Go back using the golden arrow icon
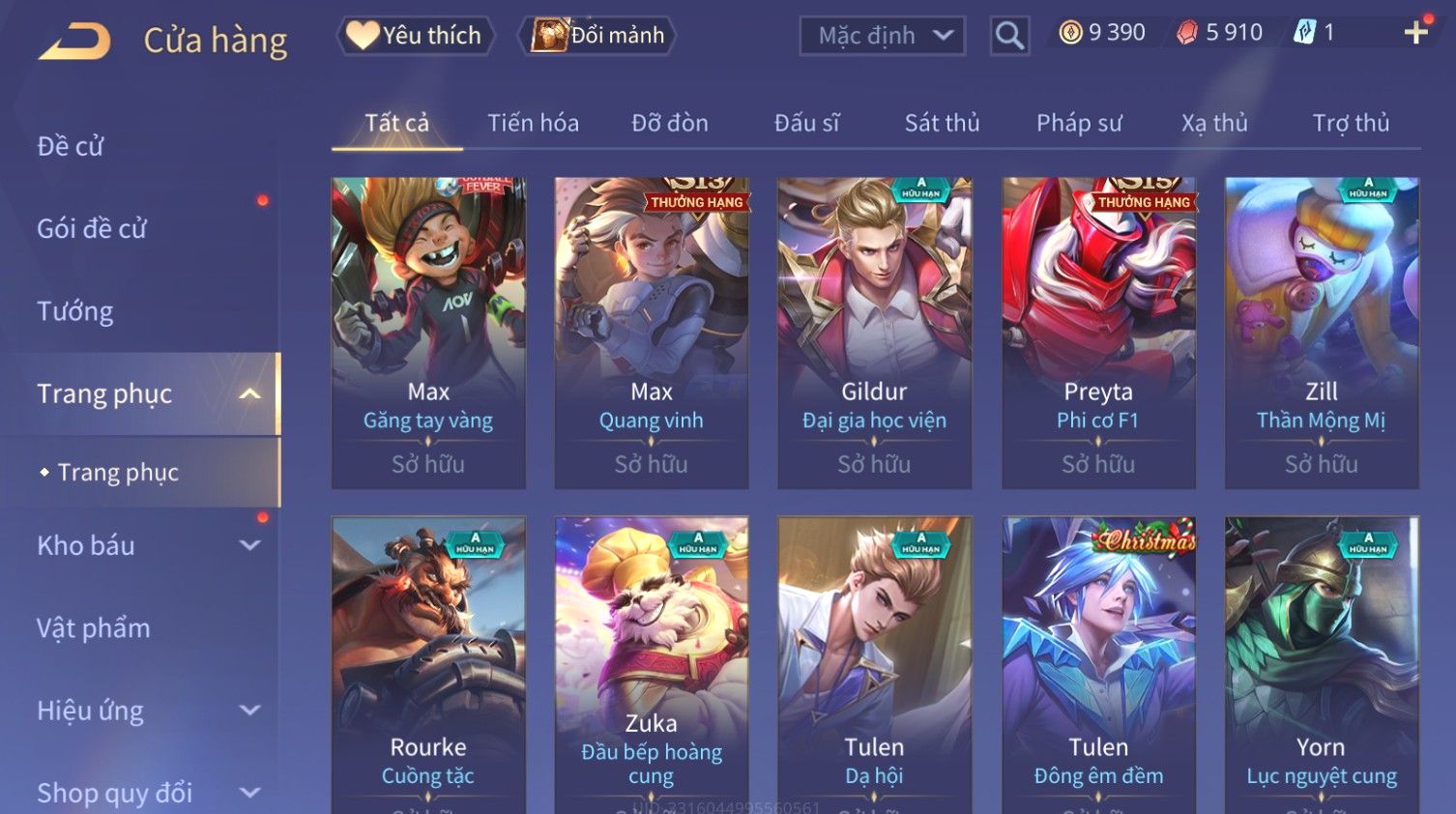Viewport: 1456px width, 814px height. point(74,42)
